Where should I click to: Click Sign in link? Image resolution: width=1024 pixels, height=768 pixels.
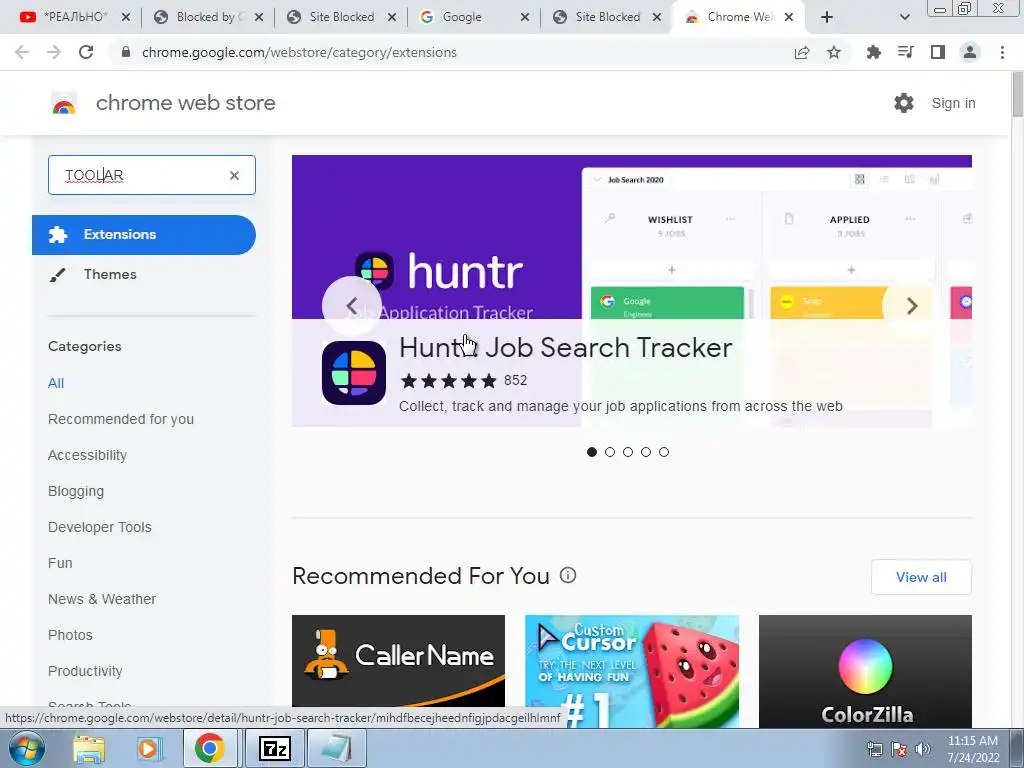point(953,103)
